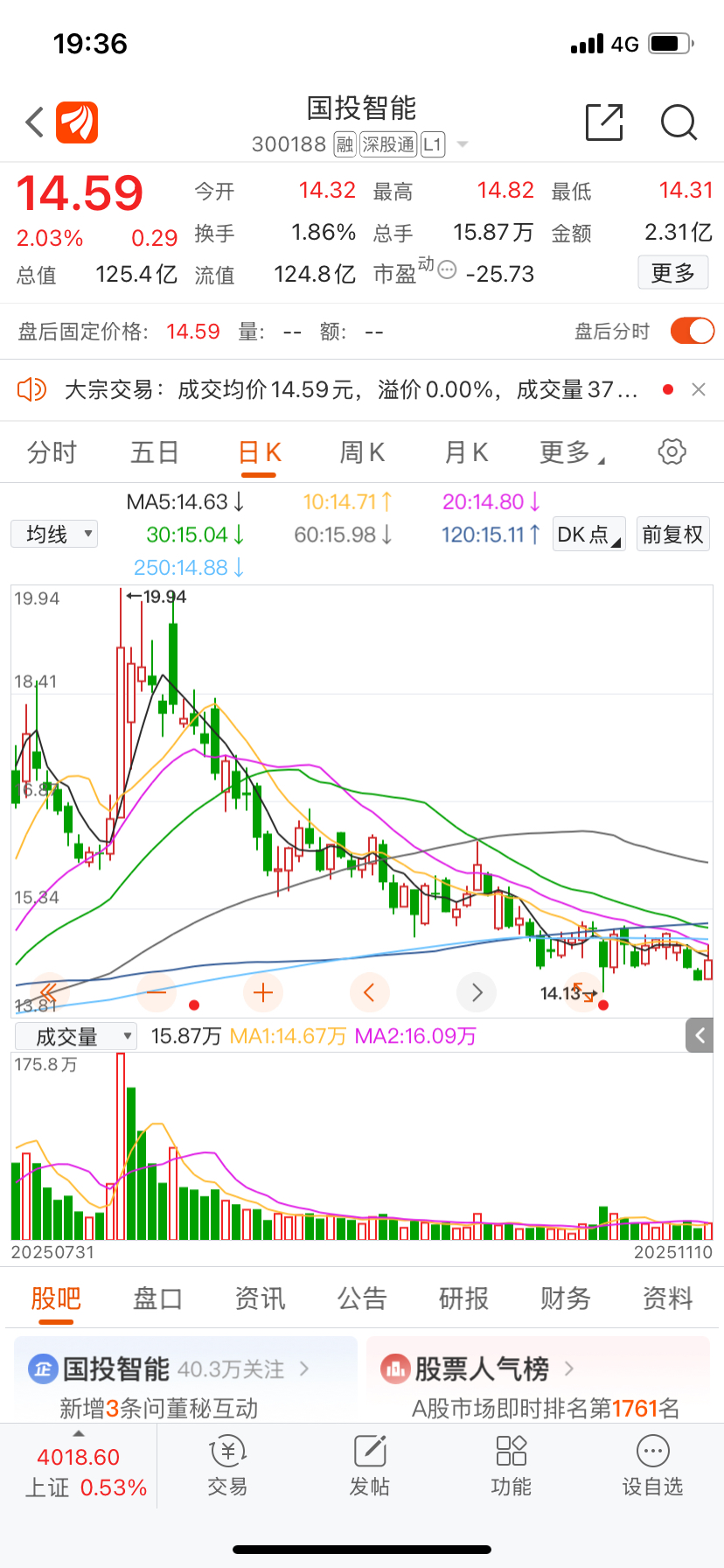Tap the 盘后固定价格 14.59 value
The width and height of the screenshot is (724, 1568).
193,332
